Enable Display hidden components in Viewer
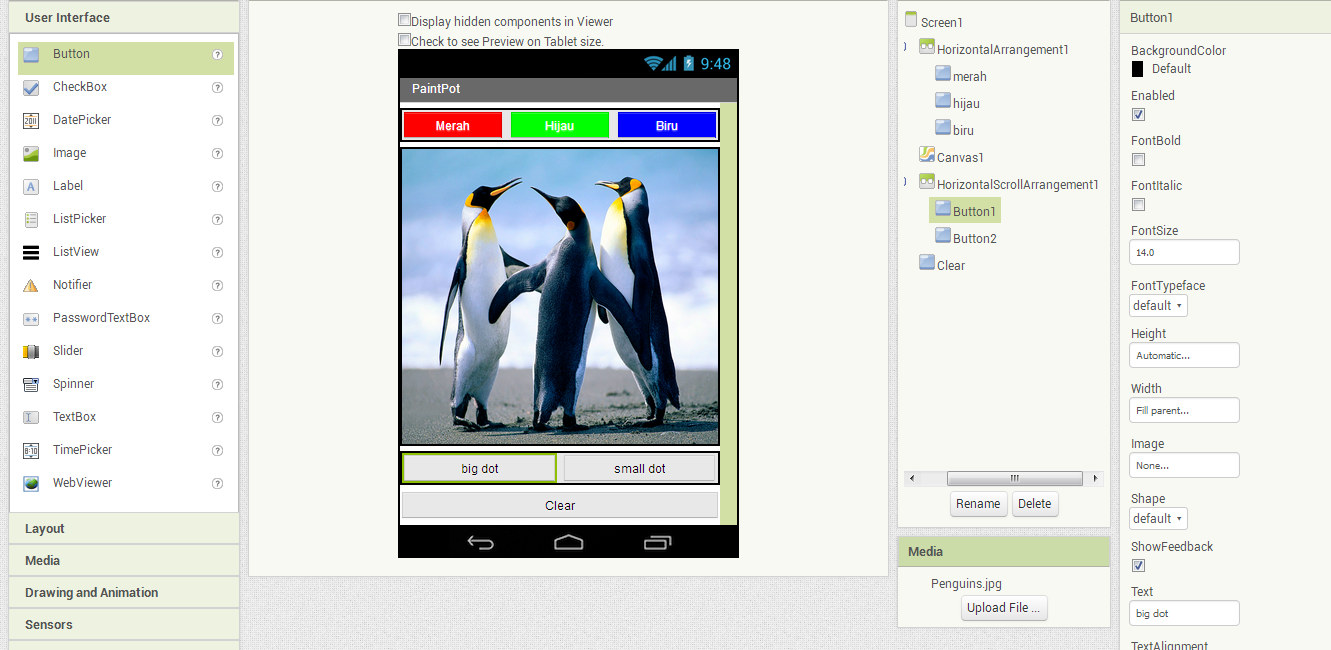This screenshot has width=1331, height=650. click(404, 19)
